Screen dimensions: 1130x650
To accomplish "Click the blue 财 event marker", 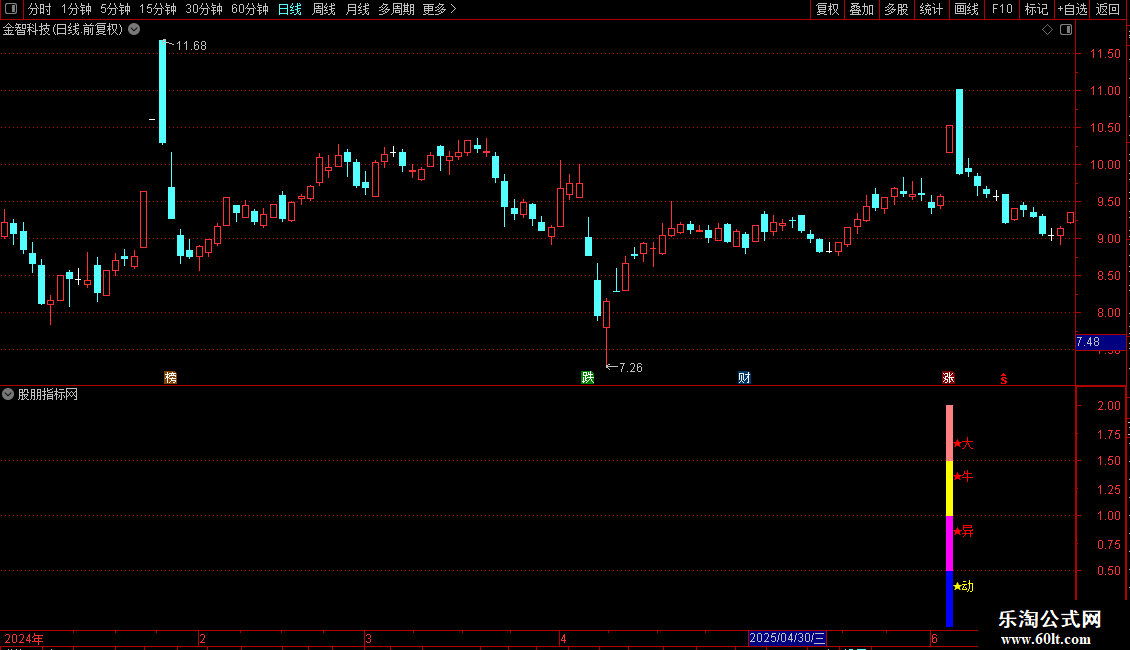I will pyautogui.click(x=744, y=378).
